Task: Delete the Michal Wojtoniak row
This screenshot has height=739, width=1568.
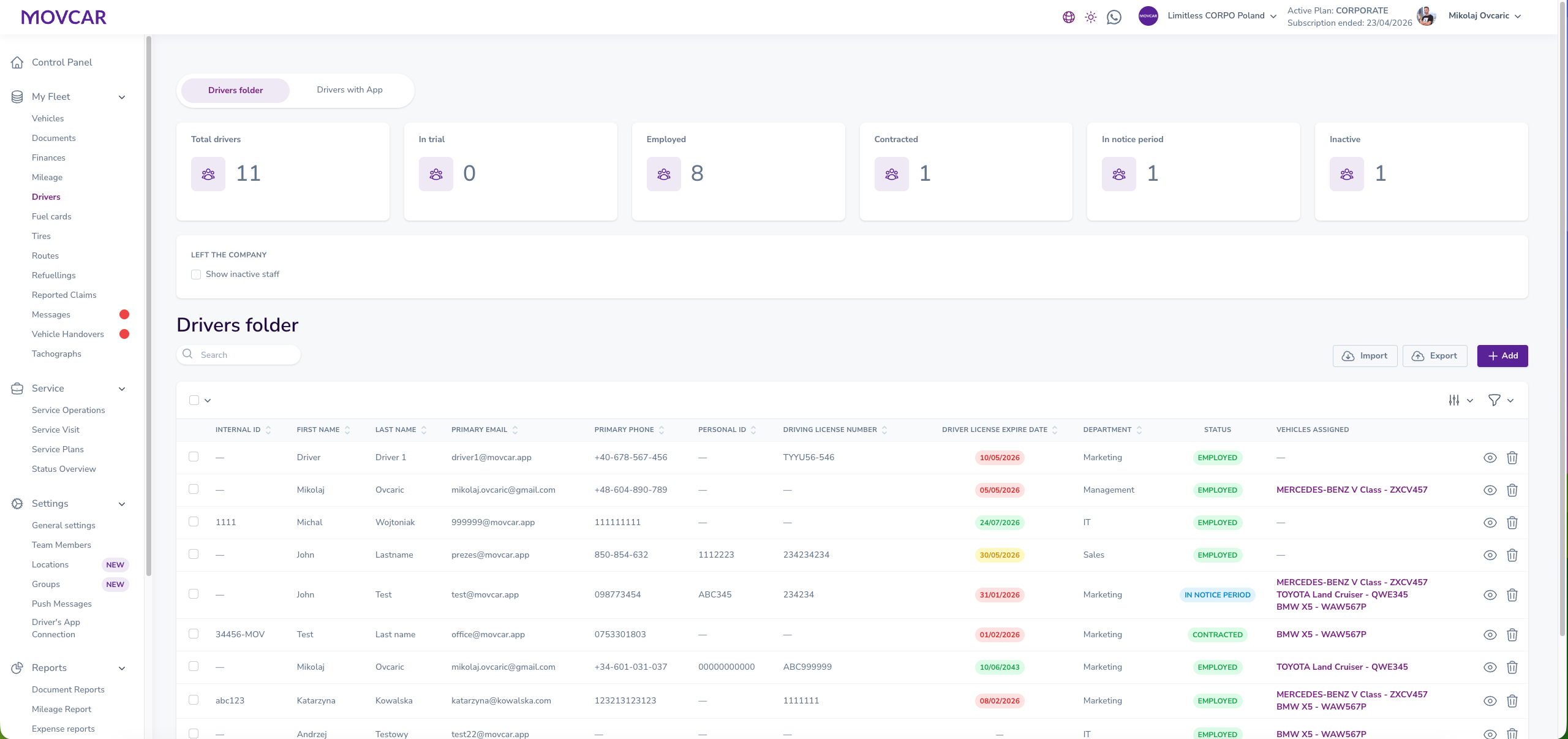Action: coord(1512,523)
